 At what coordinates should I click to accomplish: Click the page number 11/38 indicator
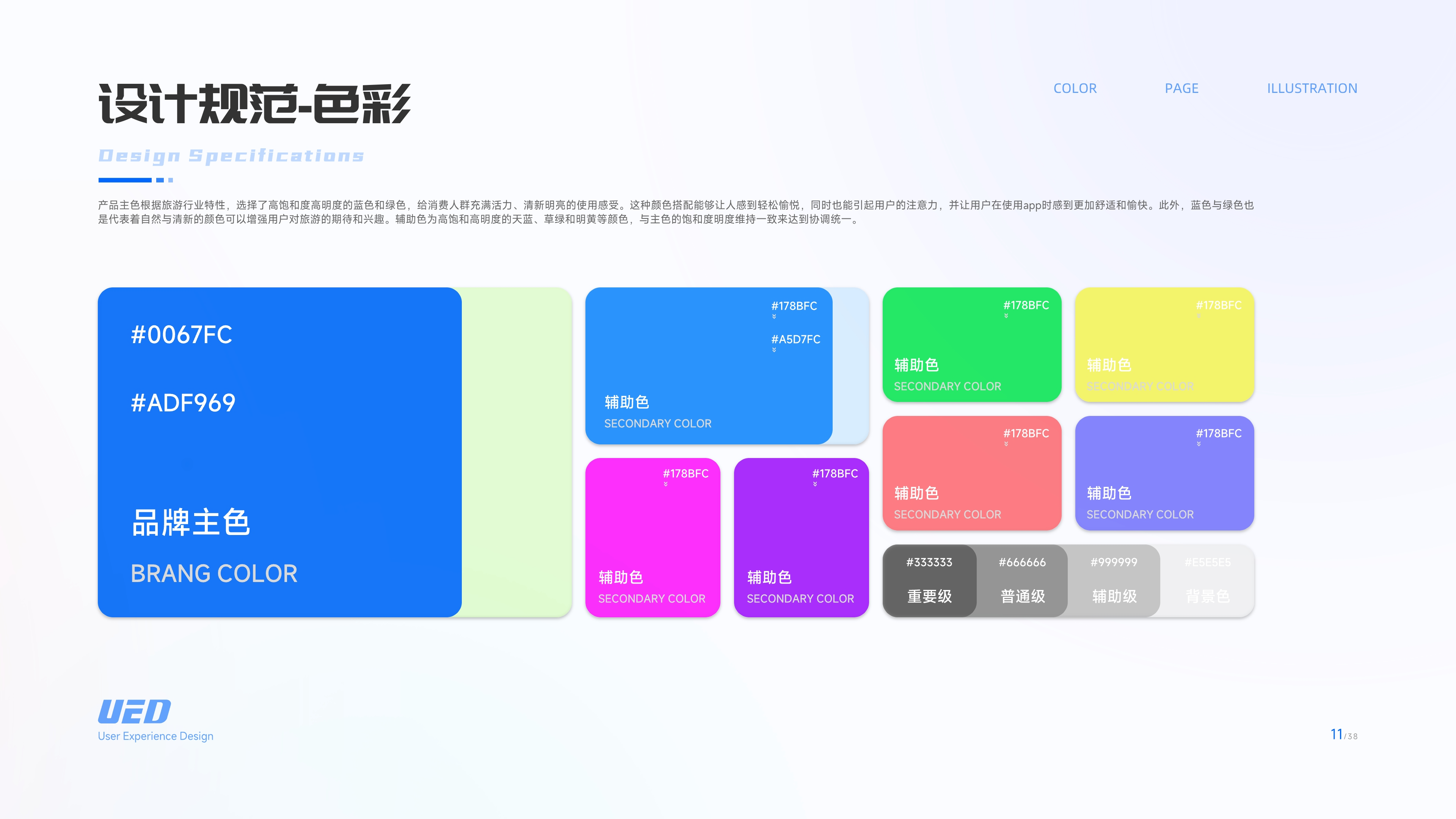pos(1343,735)
